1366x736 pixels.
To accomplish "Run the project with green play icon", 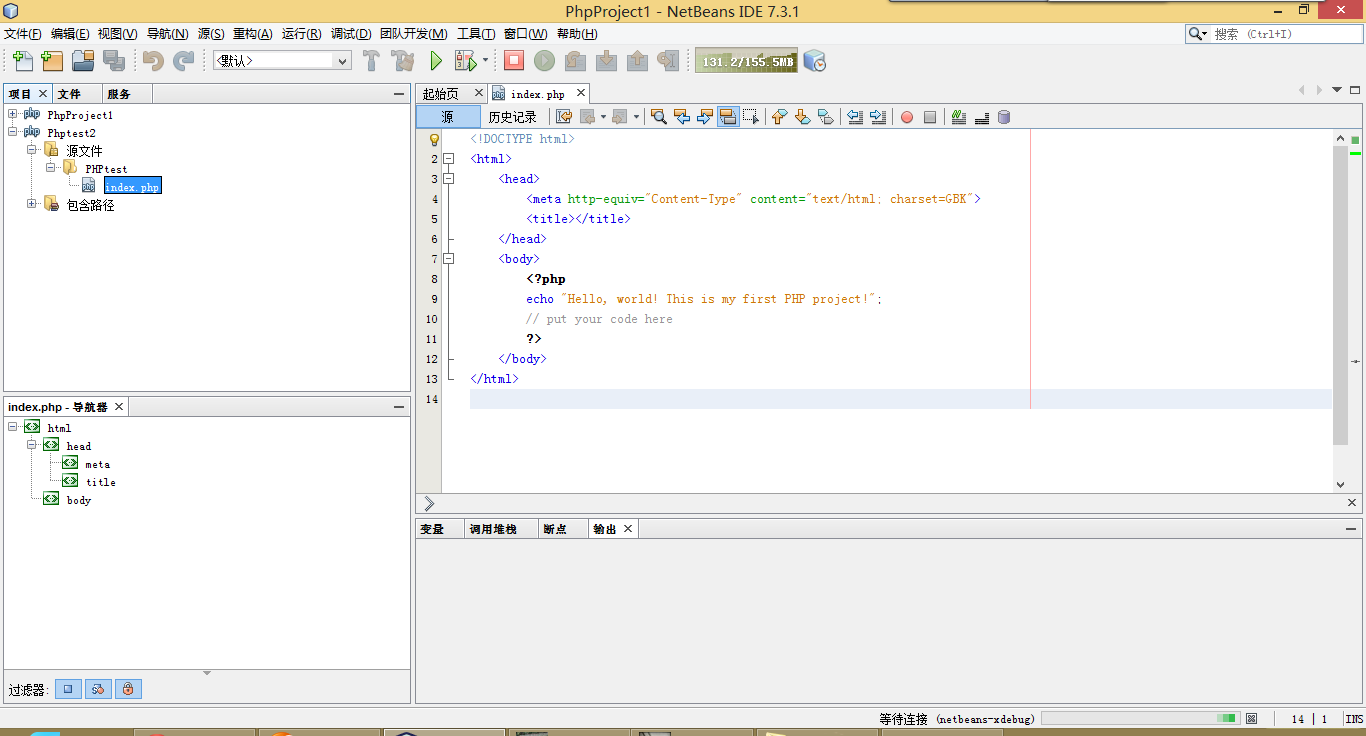I will coord(436,61).
